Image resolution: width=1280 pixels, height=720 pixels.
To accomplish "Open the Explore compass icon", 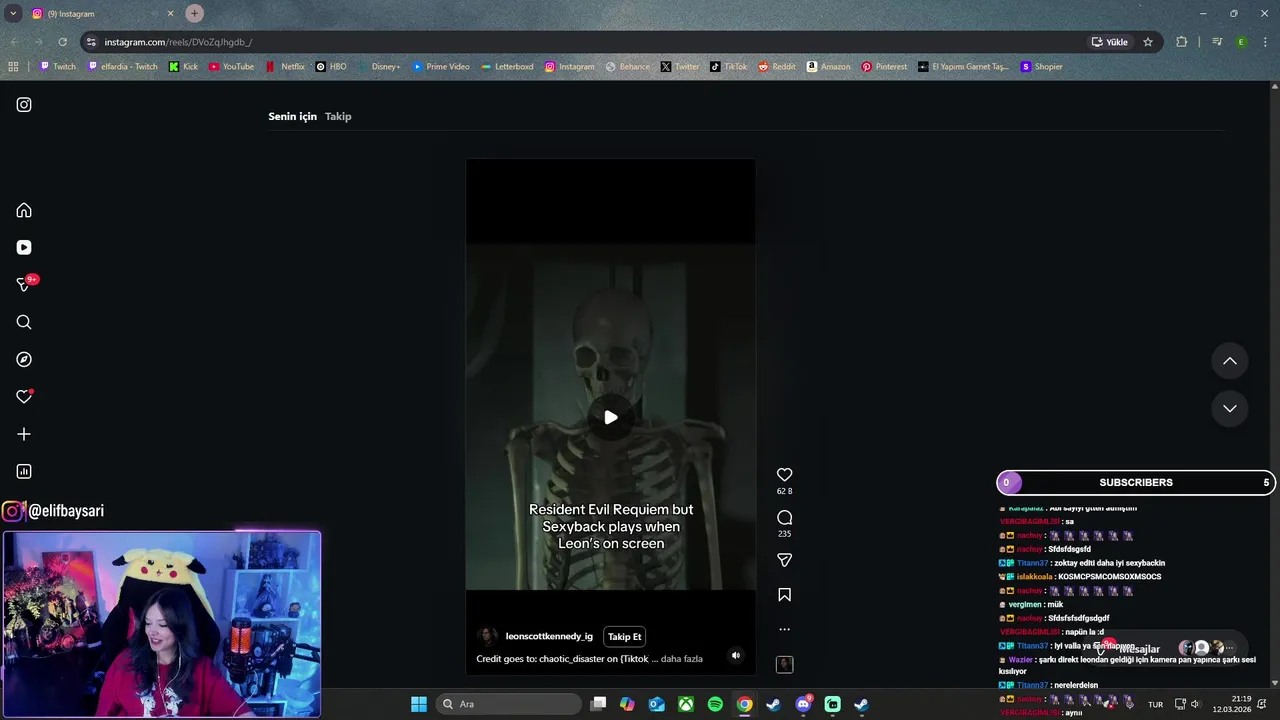I will pos(24,359).
